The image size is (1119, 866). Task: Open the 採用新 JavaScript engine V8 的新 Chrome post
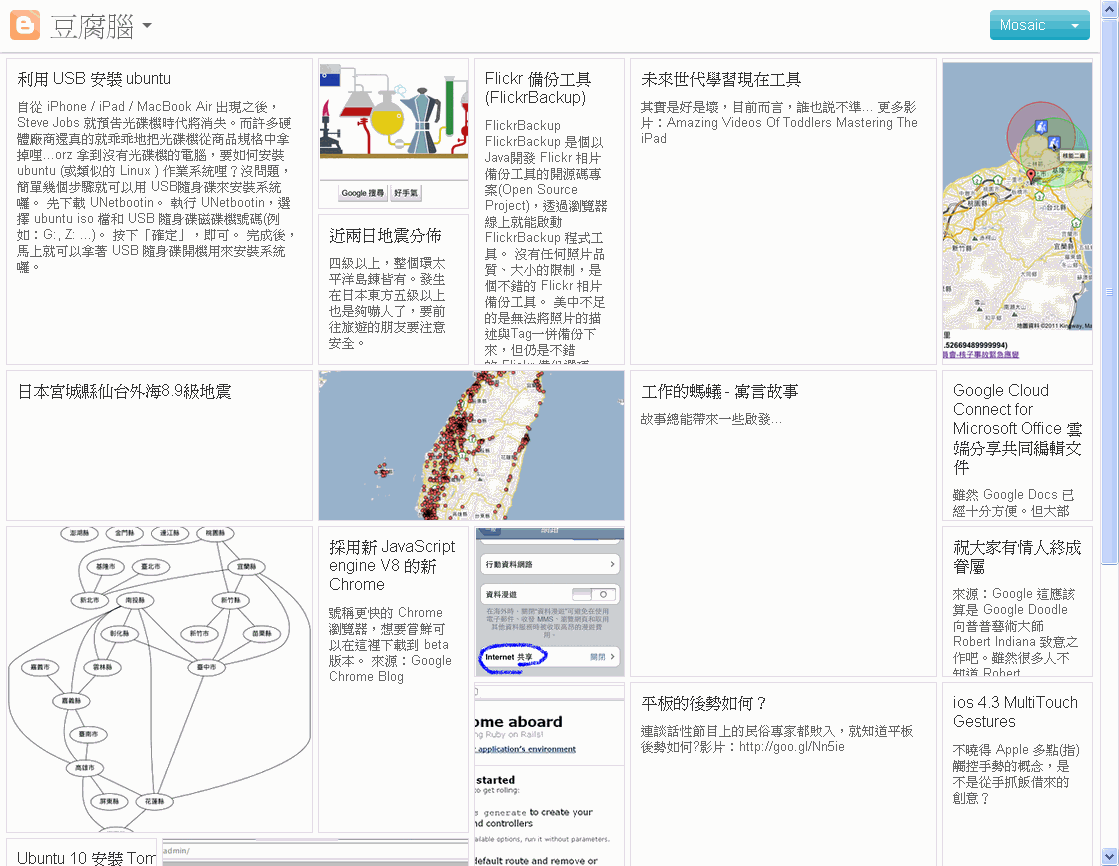click(393, 679)
